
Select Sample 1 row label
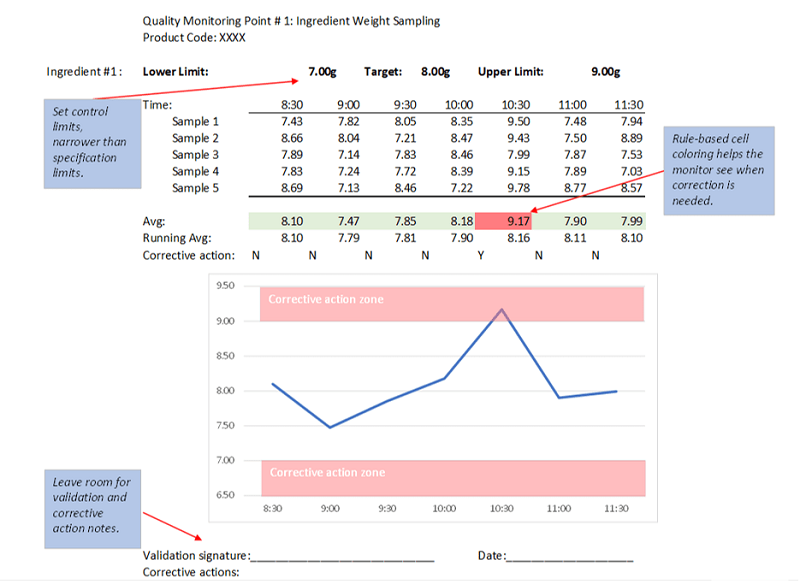coord(195,121)
